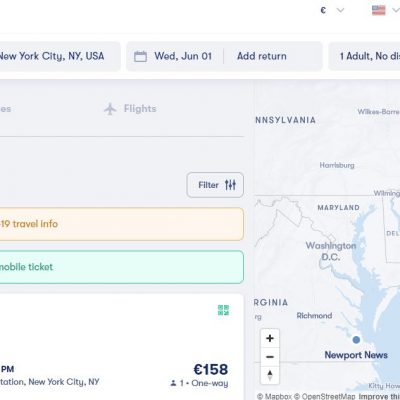The image size is (400, 400).
Task: Switch to the Flights tab
Action: point(130,109)
